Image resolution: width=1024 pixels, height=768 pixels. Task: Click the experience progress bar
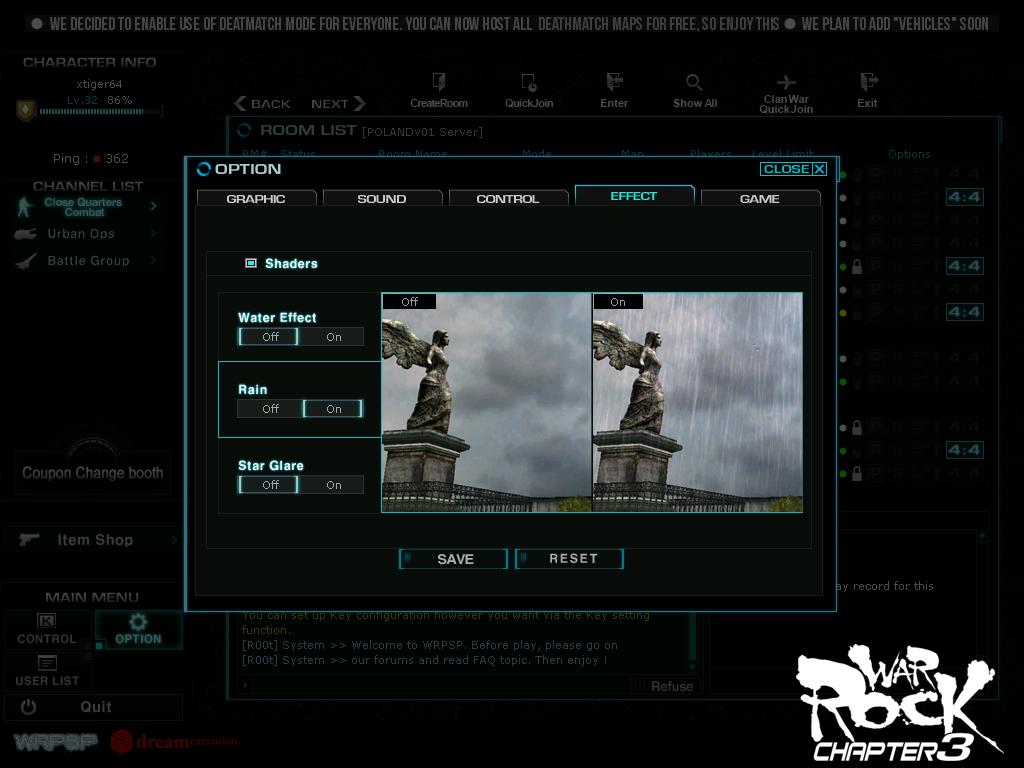[101, 112]
